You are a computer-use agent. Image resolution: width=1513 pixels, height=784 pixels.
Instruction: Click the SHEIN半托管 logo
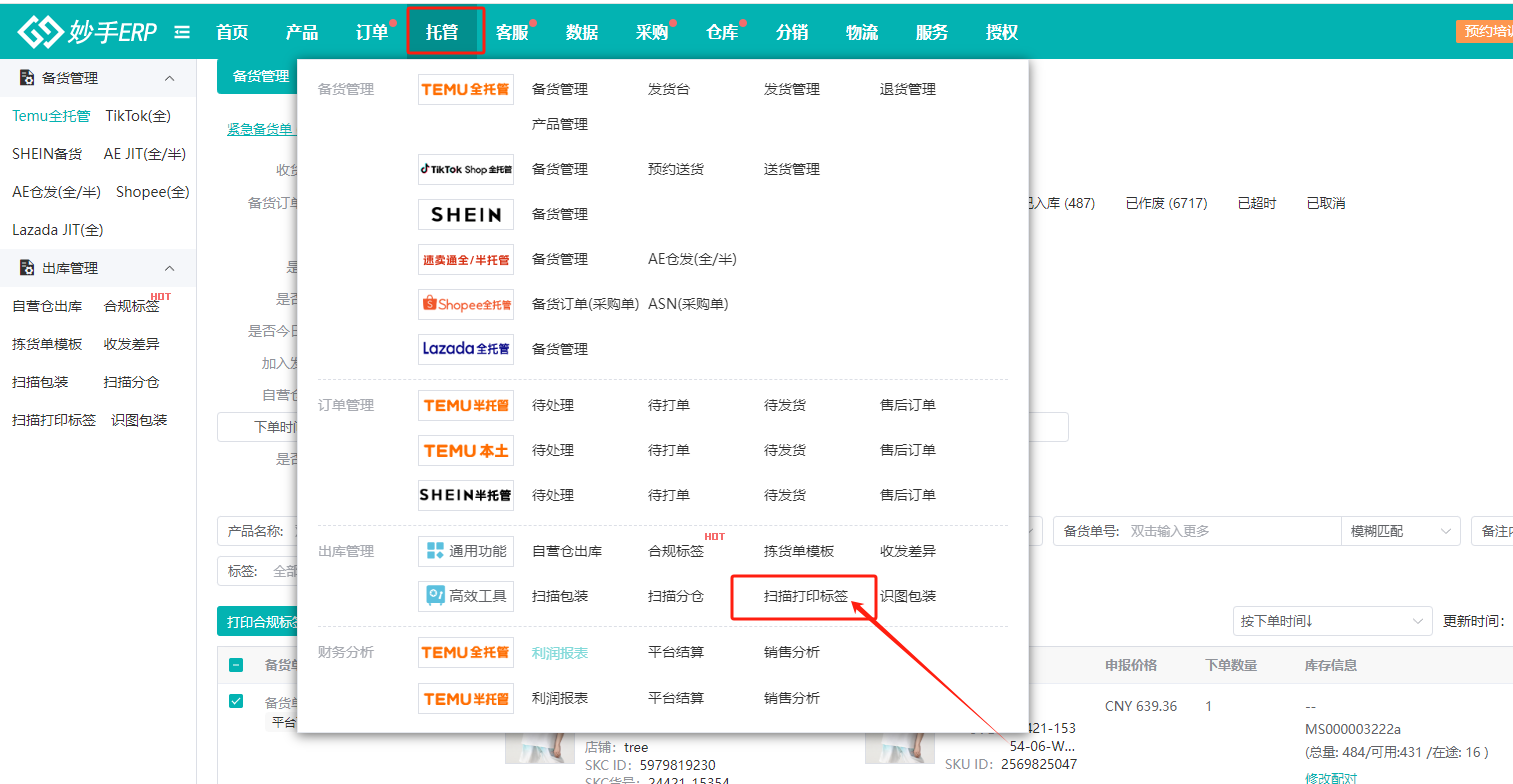(466, 495)
